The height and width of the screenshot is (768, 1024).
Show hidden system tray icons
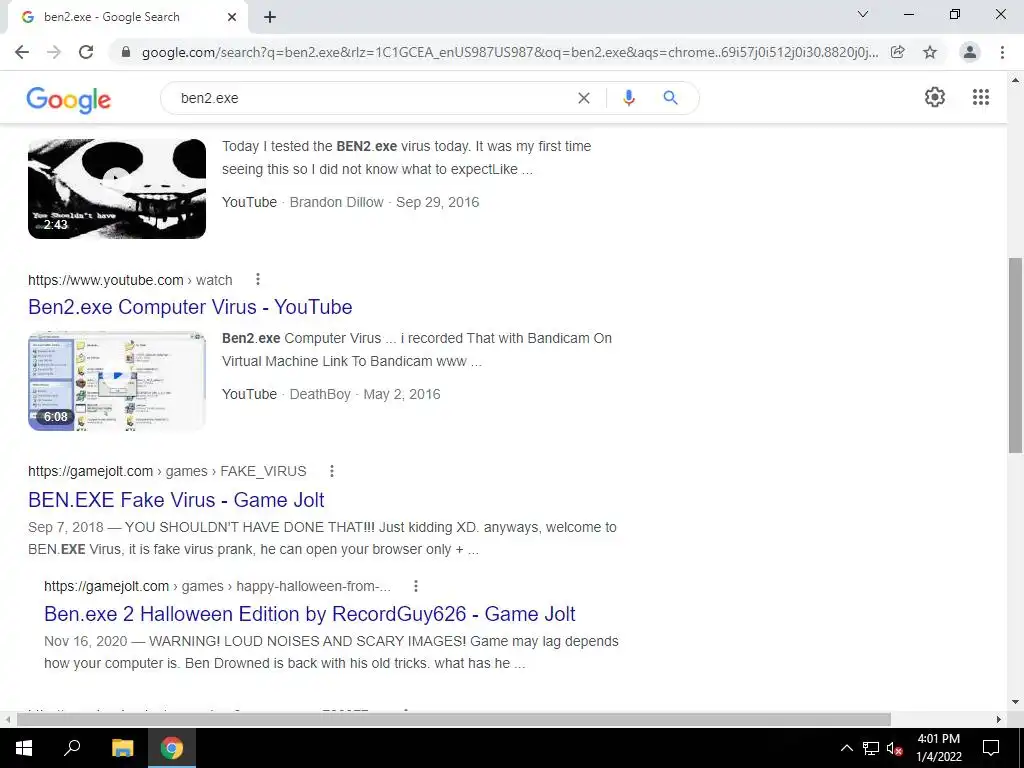click(846, 748)
